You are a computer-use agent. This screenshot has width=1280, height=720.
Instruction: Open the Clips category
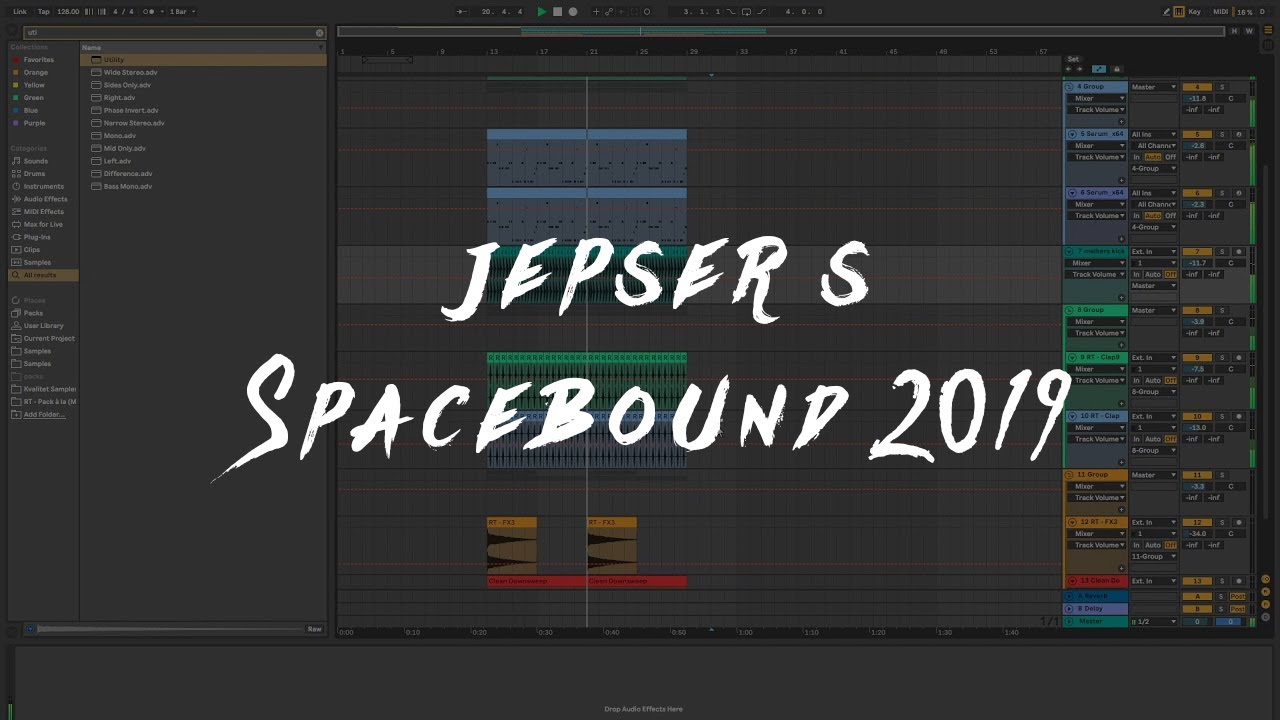pyautogui.click(x=32, y=250)
